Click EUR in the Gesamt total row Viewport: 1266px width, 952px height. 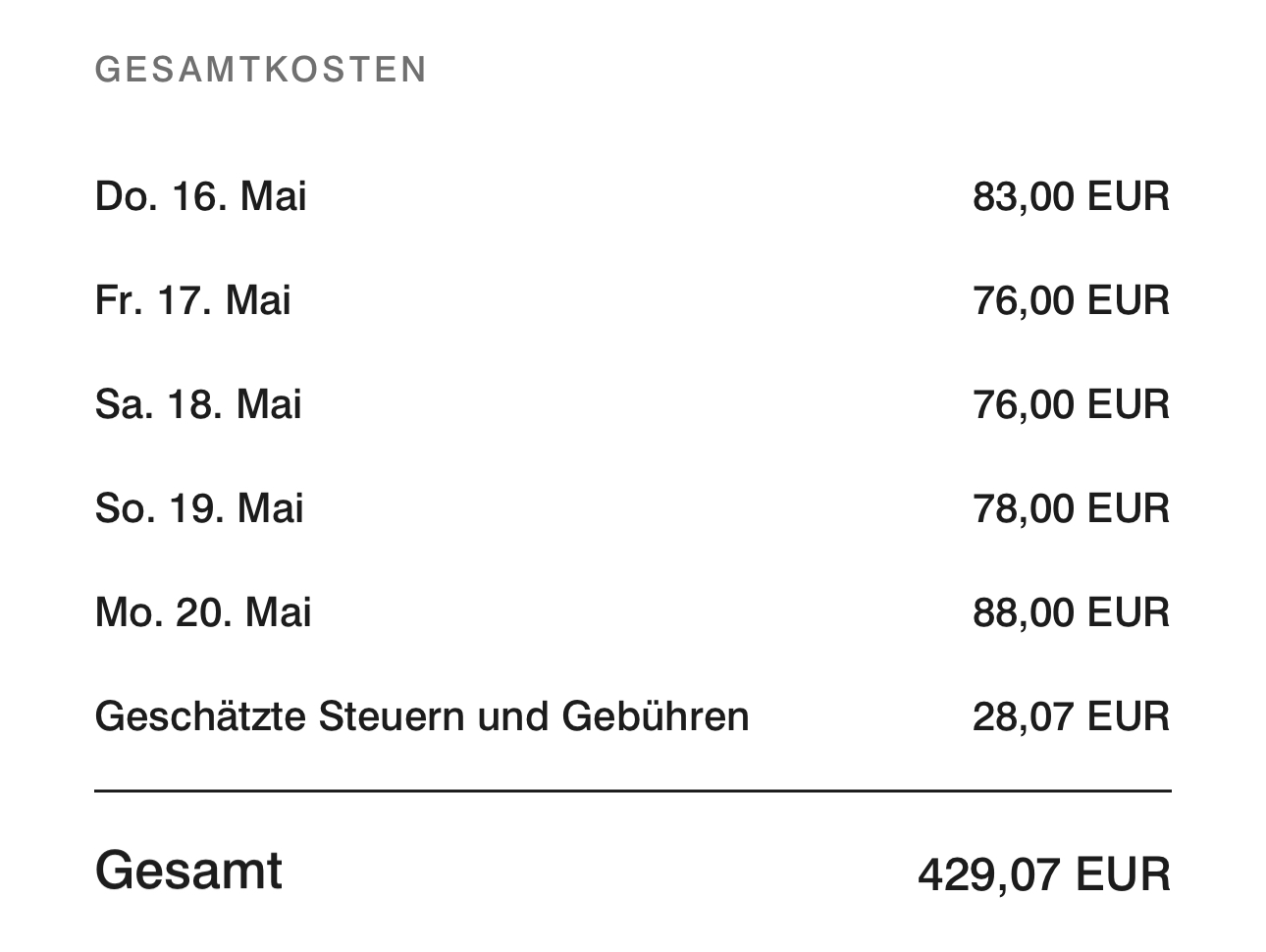point(1123,874)
